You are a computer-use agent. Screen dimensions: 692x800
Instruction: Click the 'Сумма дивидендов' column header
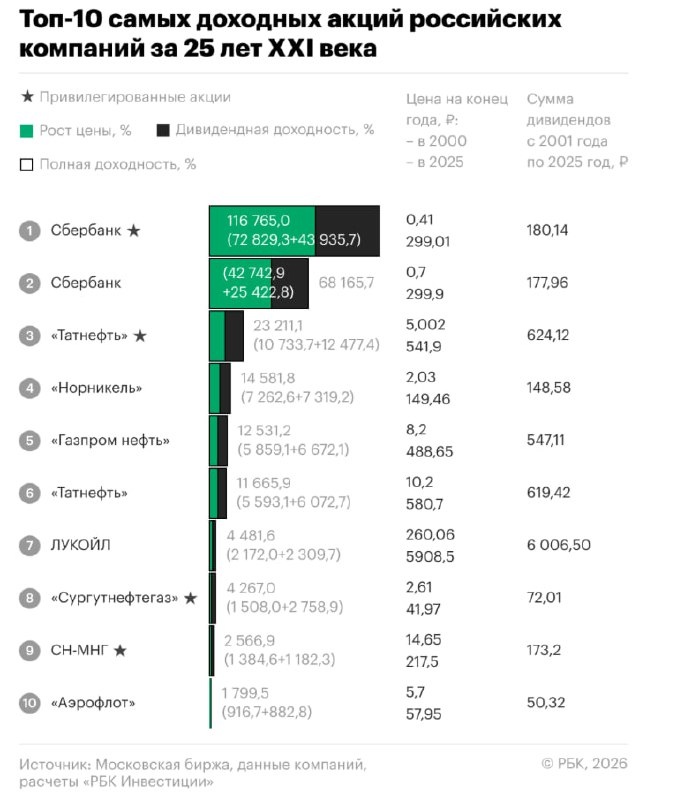(576, 130)
